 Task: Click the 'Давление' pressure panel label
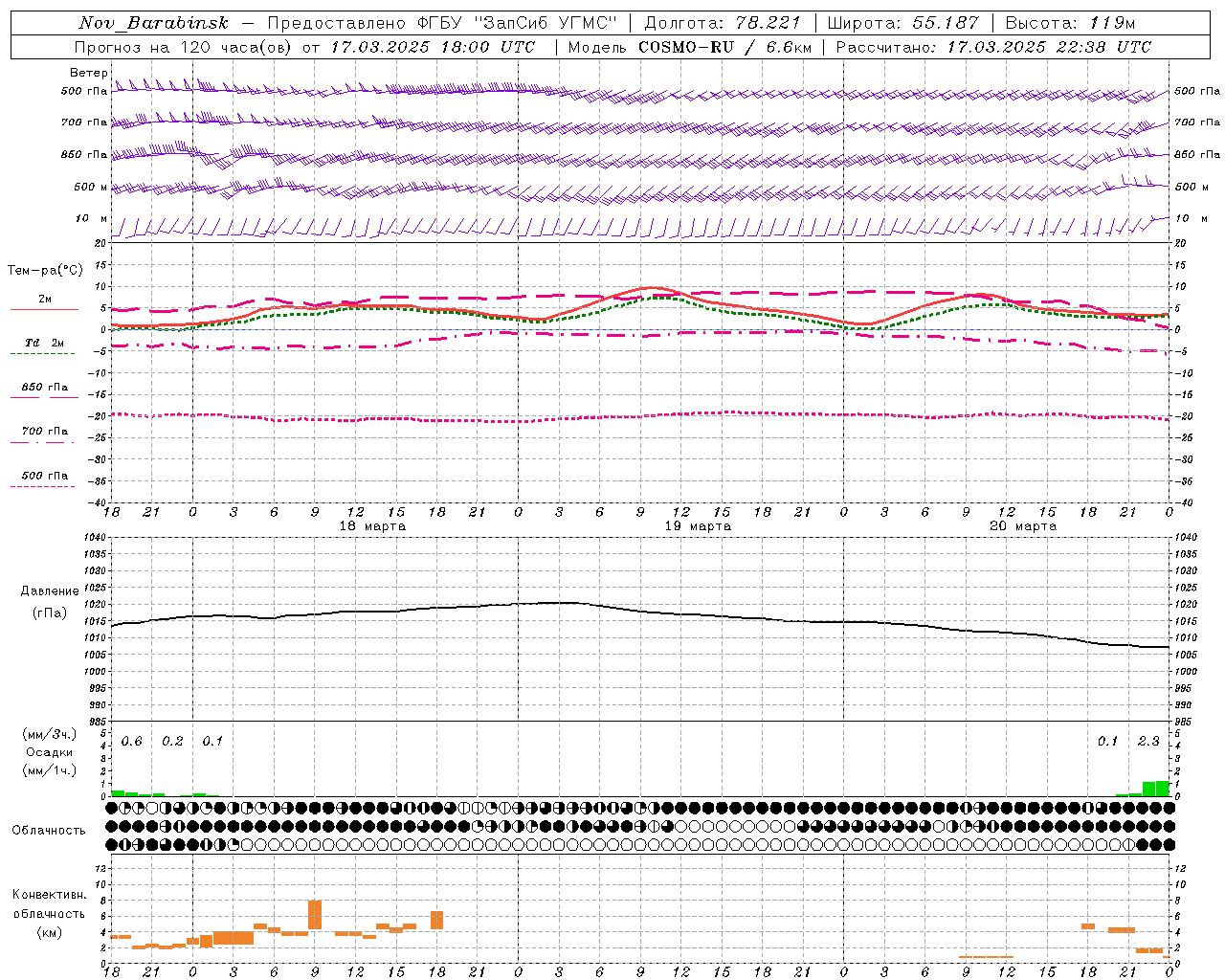pos(50,591)
